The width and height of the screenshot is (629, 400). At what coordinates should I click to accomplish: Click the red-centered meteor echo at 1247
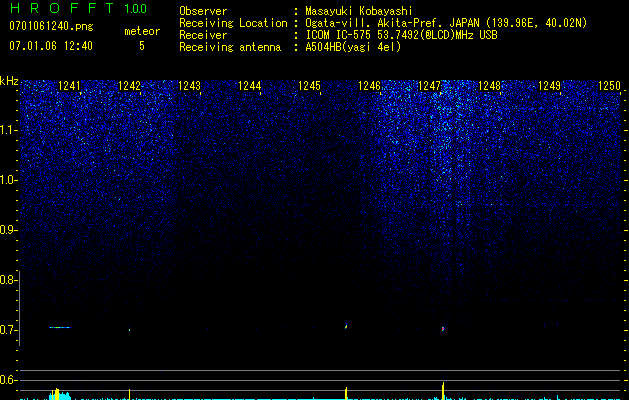(x=443, y=329)
